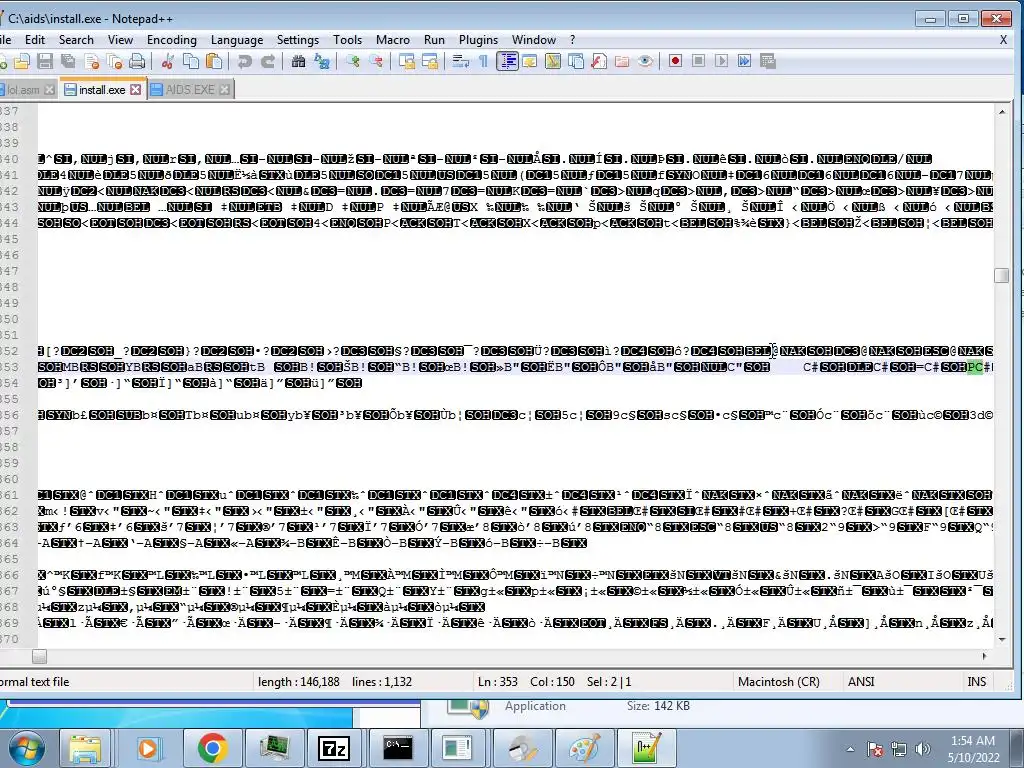Click the Save All toolbar icon
This screenshot has height=768, width=1024.
point(68,61)
